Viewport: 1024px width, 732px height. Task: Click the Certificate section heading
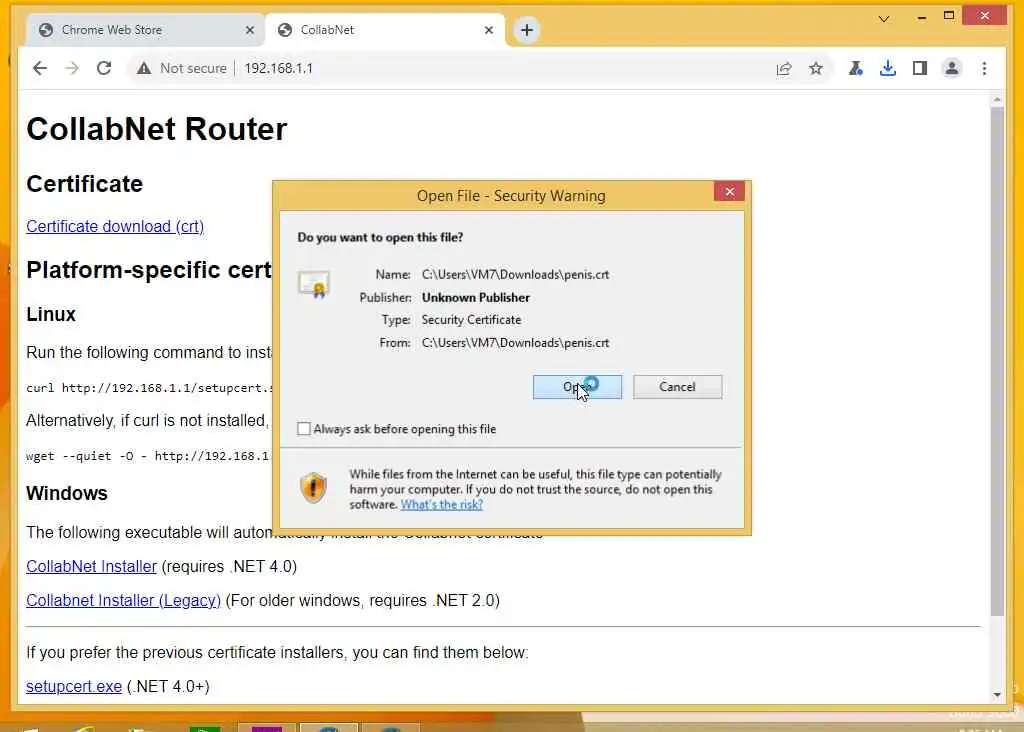point(84,183)
